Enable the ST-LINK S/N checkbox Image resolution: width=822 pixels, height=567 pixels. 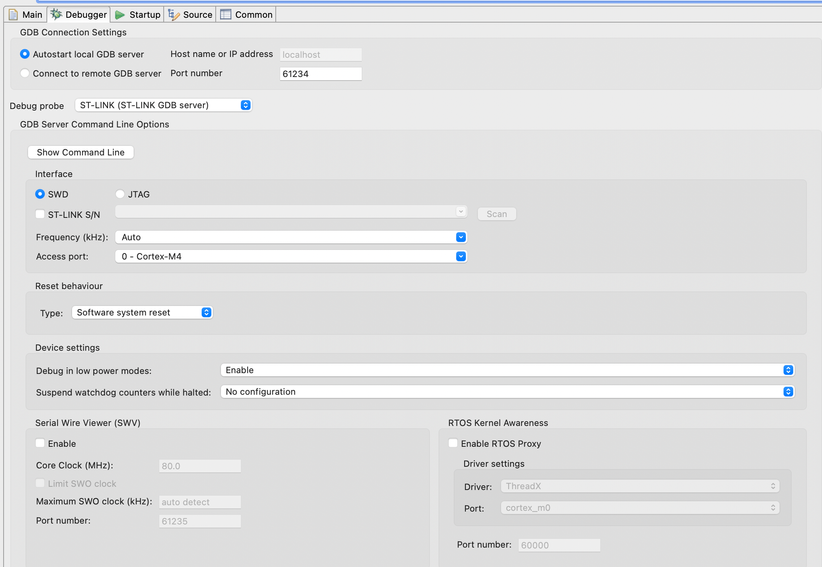pyautogui.click(x=40, y=214)
